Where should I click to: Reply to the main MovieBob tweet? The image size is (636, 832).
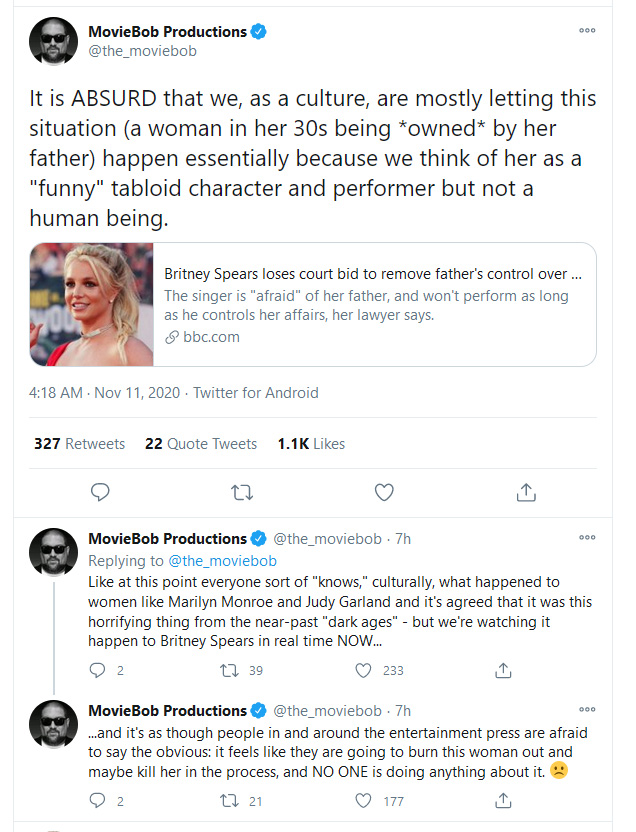(100, 492)
